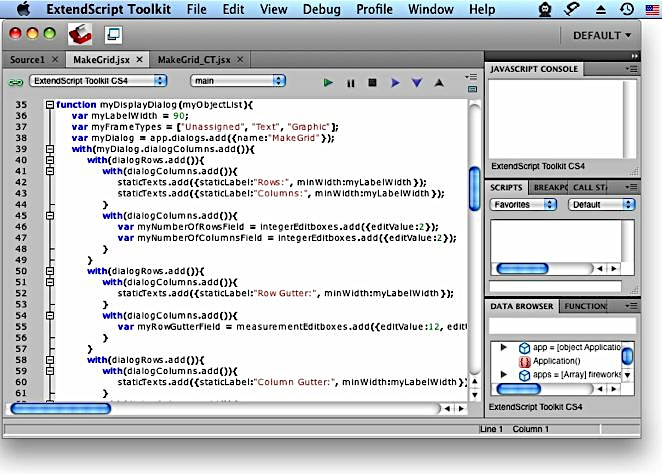
Task: Click the Time Machine clock icon
Action: click(x=627, y=9)
